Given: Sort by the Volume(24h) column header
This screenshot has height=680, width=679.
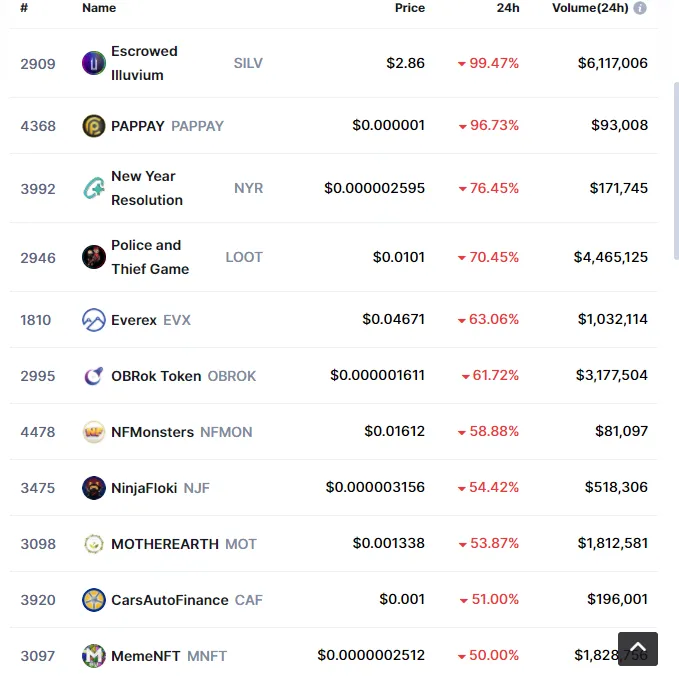Looking at the screenshot, I should (x=590, y=8).
